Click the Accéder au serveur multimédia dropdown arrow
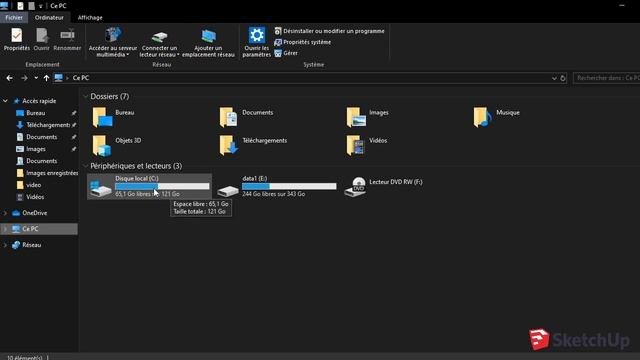 pos(128,55)
